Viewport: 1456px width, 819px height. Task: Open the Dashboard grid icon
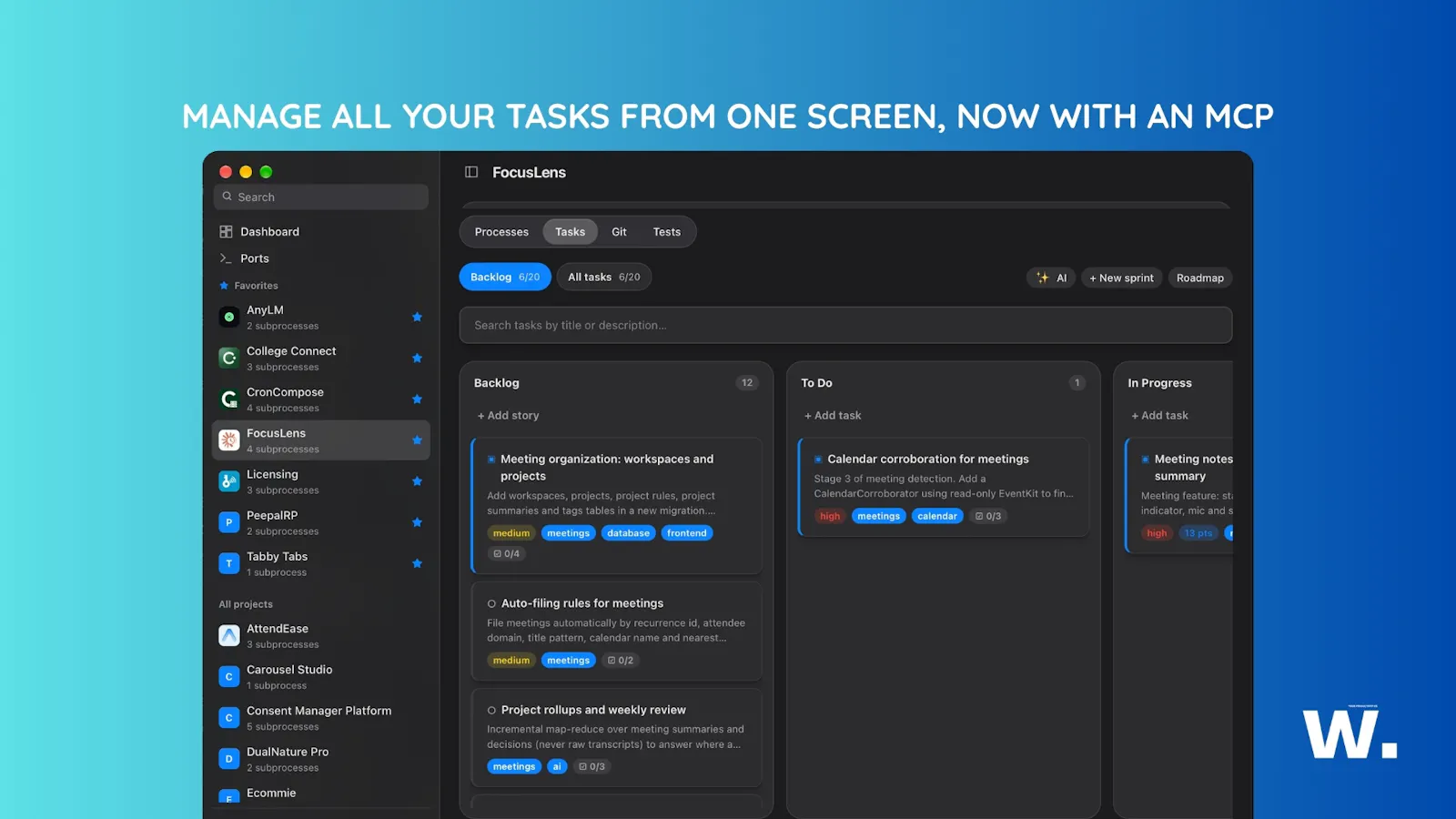226,232
